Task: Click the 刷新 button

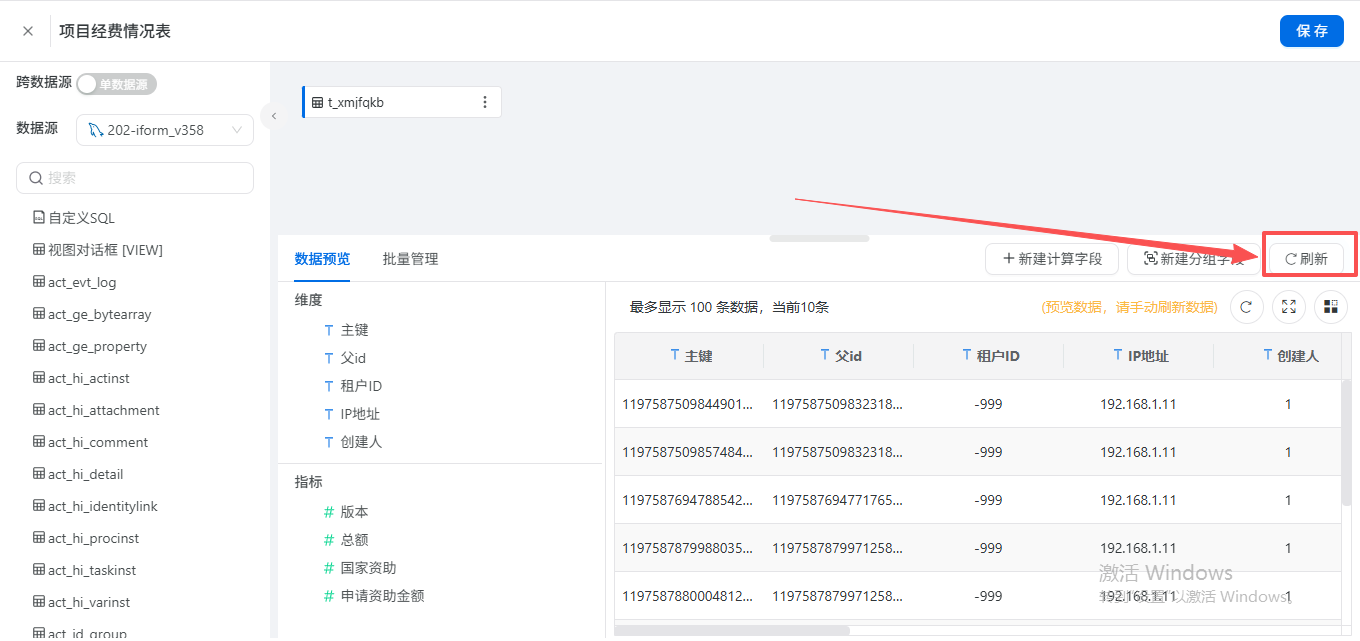Action: coord(1306,259)
